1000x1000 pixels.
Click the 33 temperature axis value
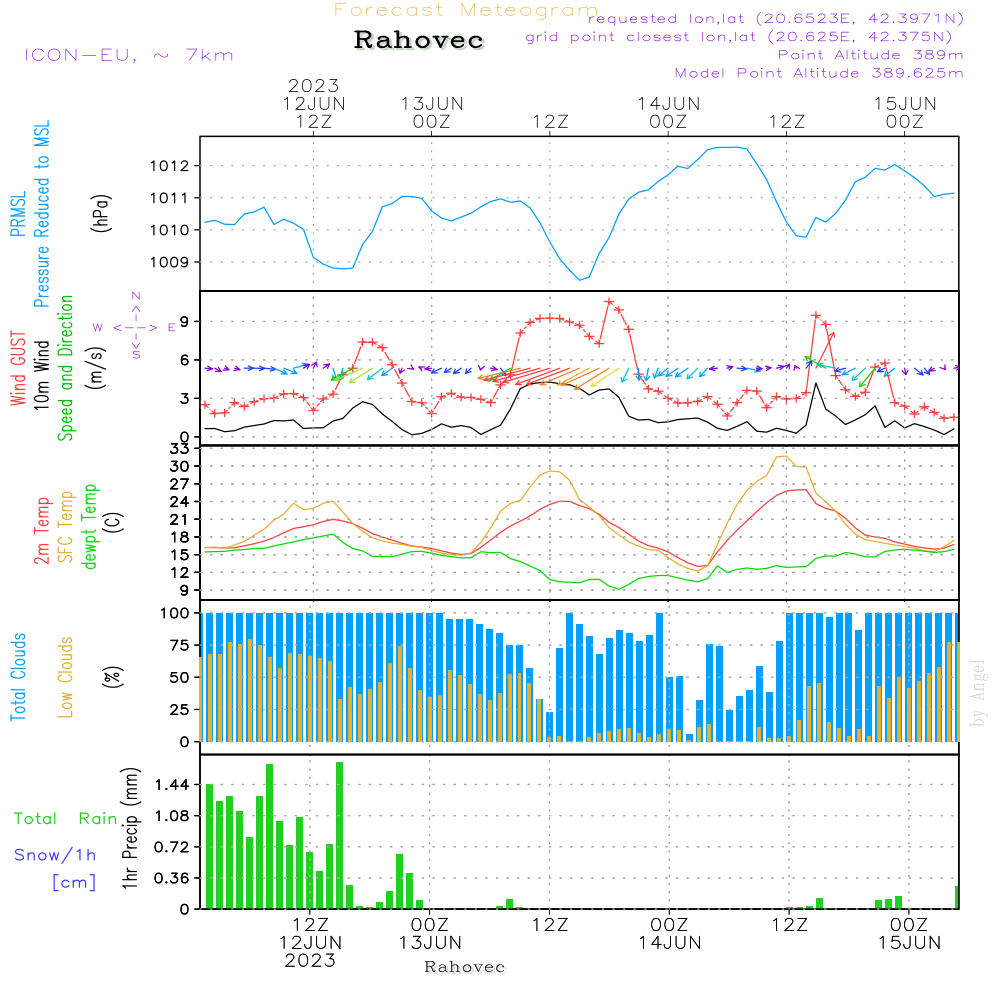180,449
